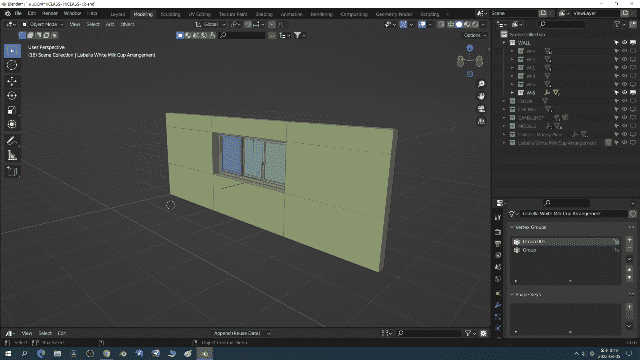Open the Modifiers wrench tab
640x360 pixels.
pyautogui.click(x=498, y=305)
